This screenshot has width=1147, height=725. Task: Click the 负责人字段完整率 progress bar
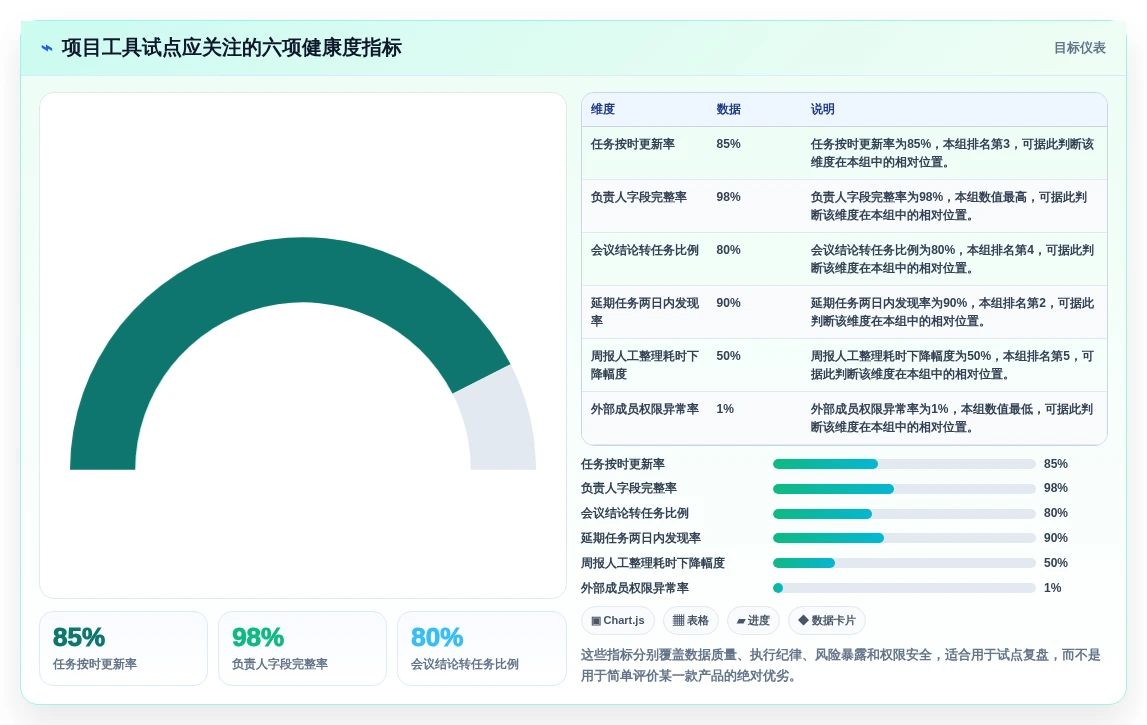click(x=904, y=489)
